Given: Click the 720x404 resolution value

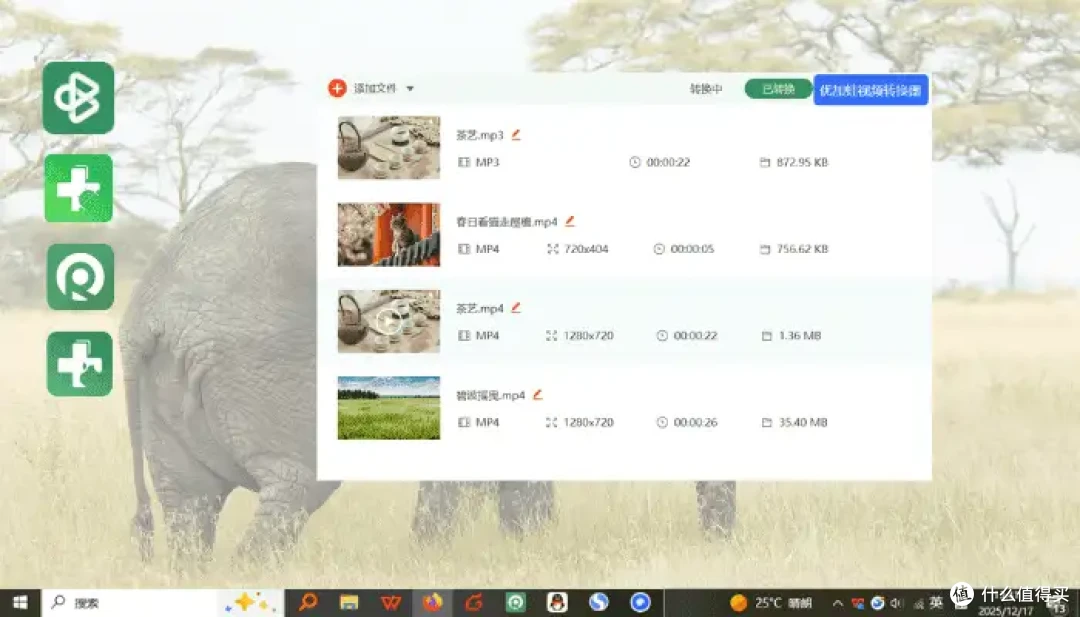Looking at the screenshot, I should click(586, 249).
